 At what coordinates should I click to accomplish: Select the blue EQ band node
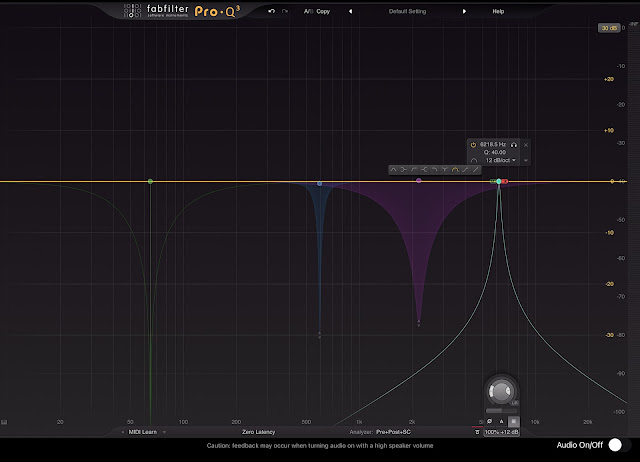coord(320,184)
